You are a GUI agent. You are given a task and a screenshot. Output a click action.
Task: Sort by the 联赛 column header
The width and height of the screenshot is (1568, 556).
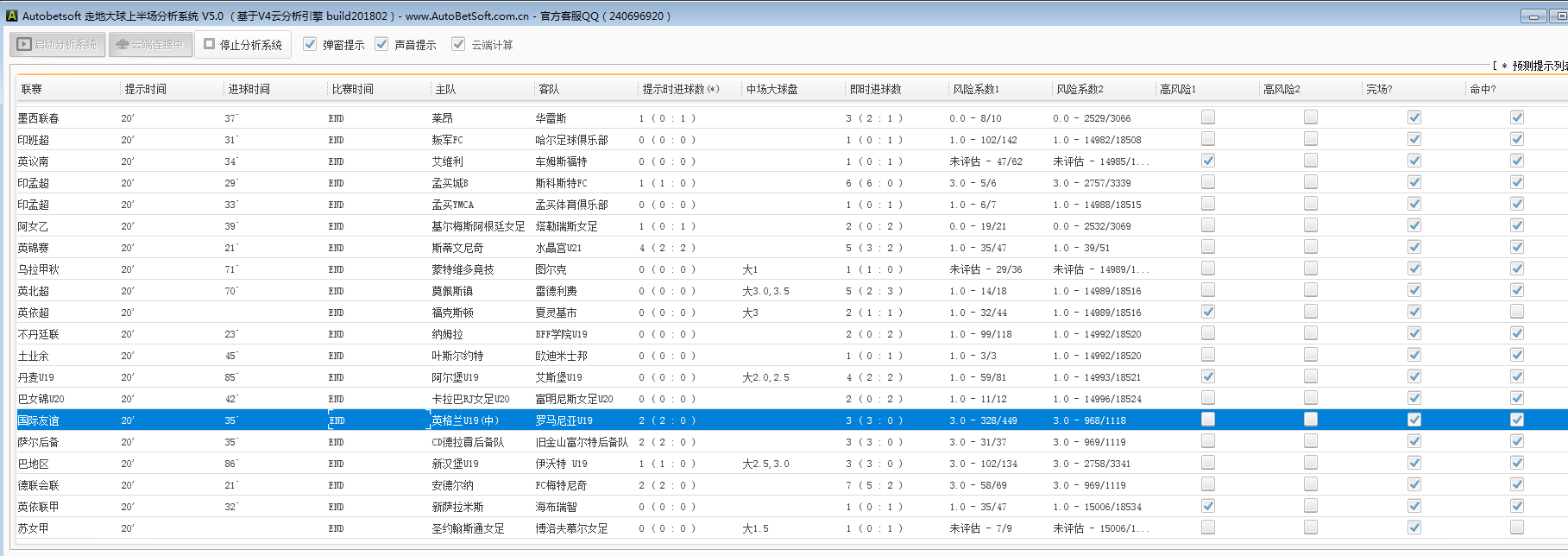click(32, 89)
